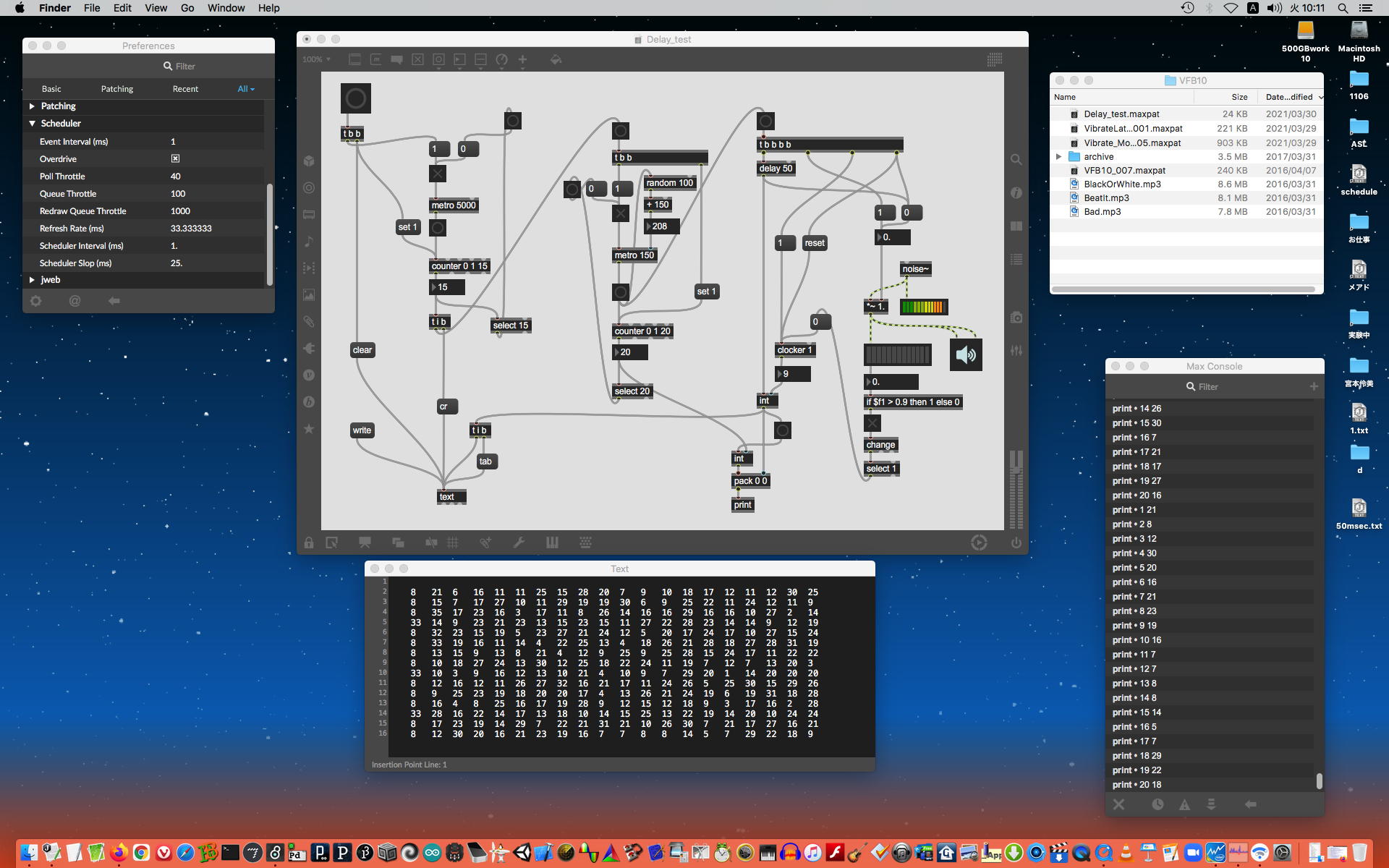Open the 100% zoom dropdown
The width and height of the screenshot is (1389, 868).
tap(317, 60)
